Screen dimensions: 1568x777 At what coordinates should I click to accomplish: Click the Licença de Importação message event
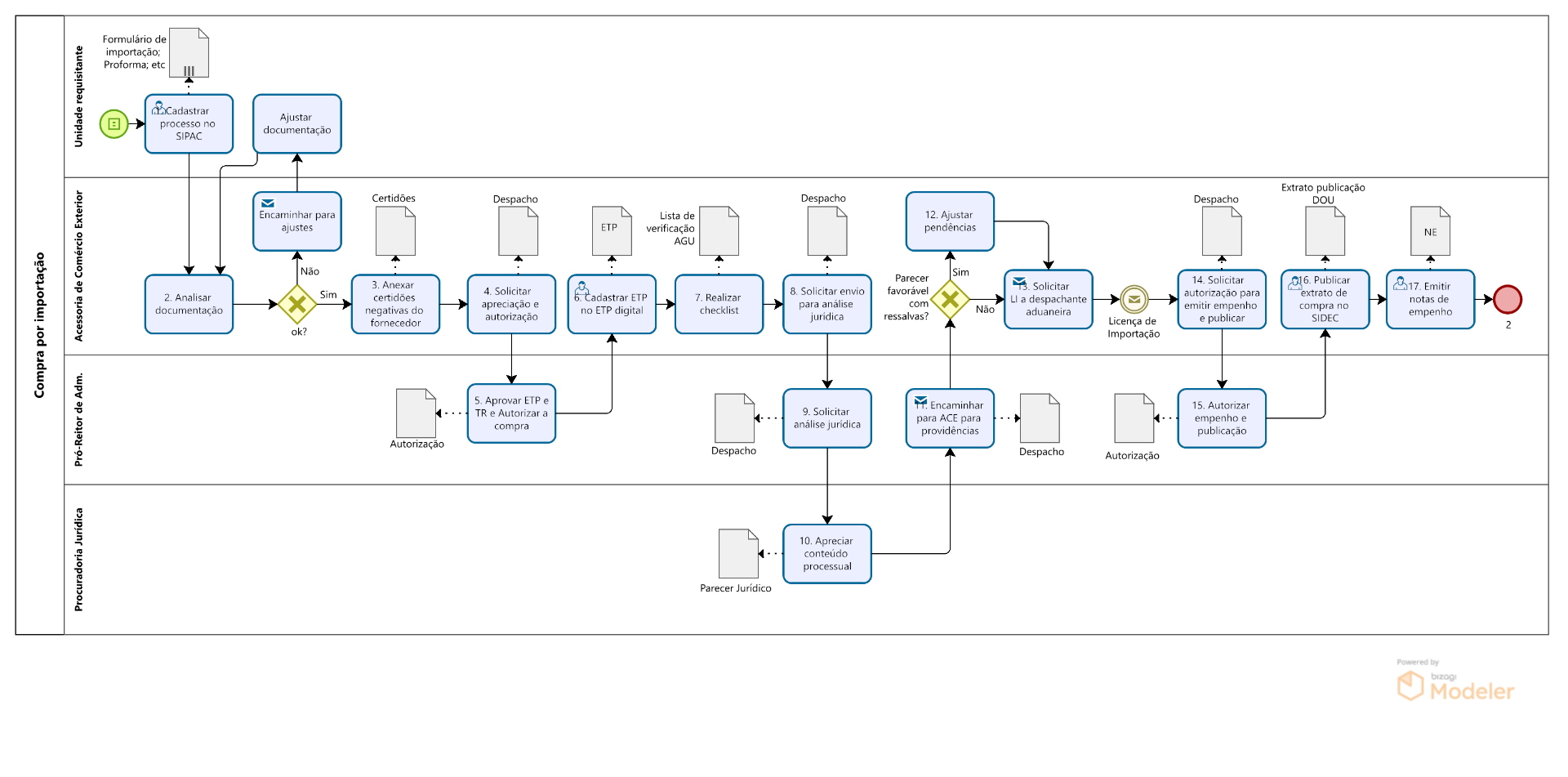pos(1134,300)
